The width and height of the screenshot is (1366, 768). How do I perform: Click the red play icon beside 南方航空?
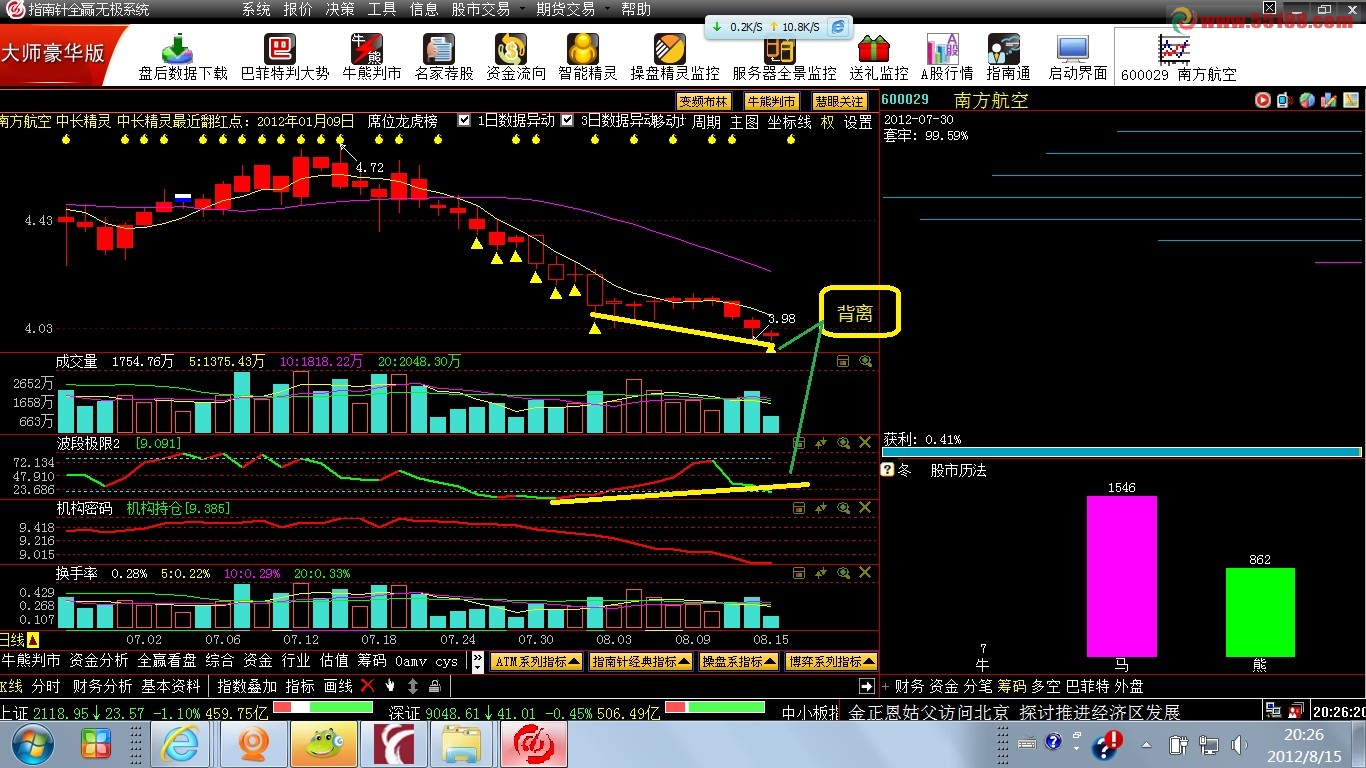1264,99
